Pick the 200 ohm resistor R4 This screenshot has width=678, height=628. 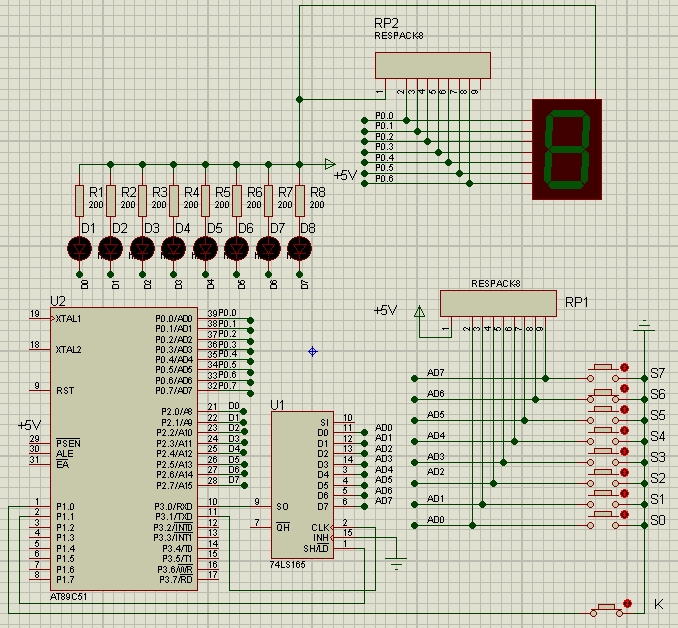[x=174, y=201]
